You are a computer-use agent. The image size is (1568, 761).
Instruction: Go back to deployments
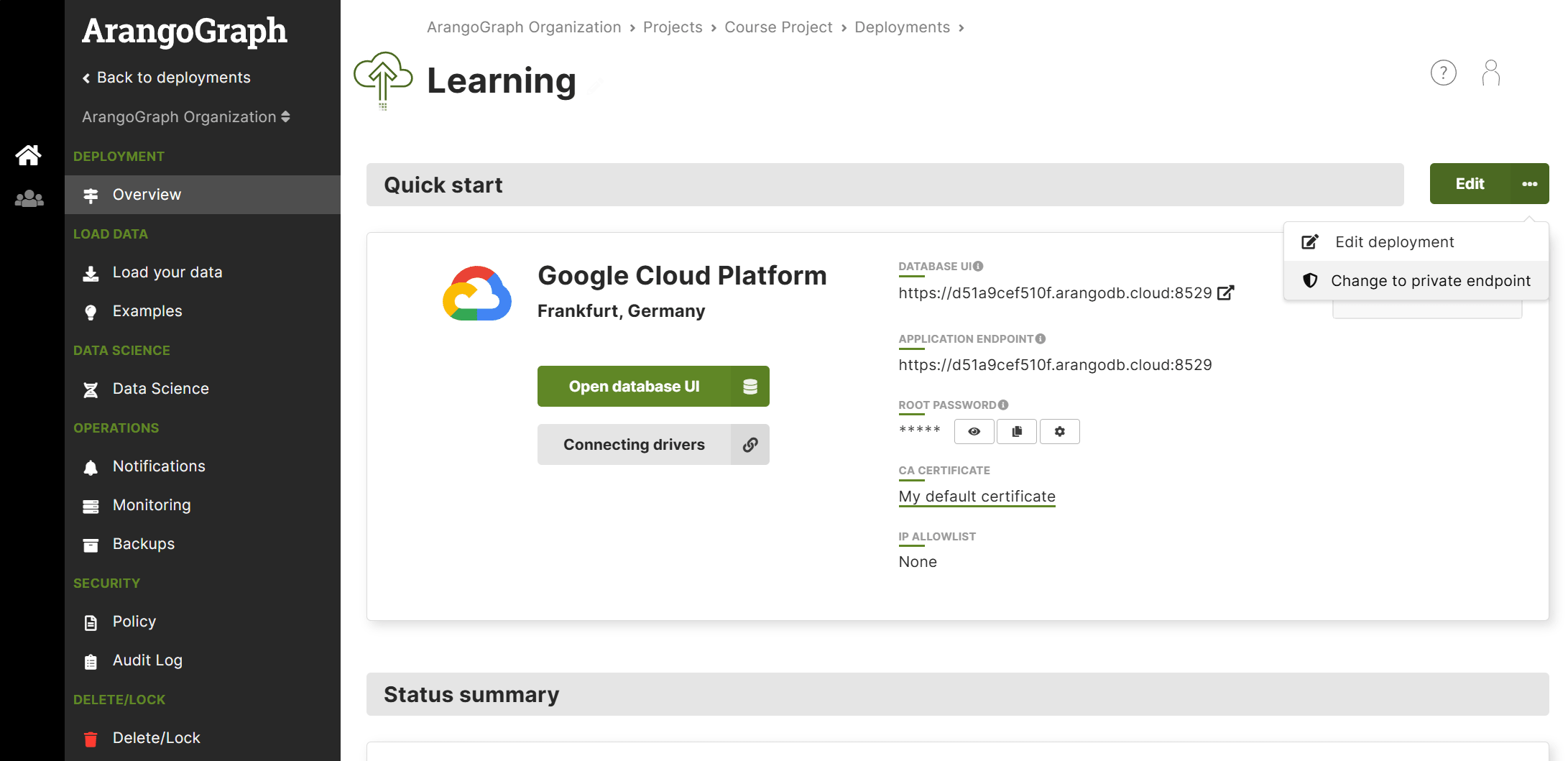tap(167, 78)
